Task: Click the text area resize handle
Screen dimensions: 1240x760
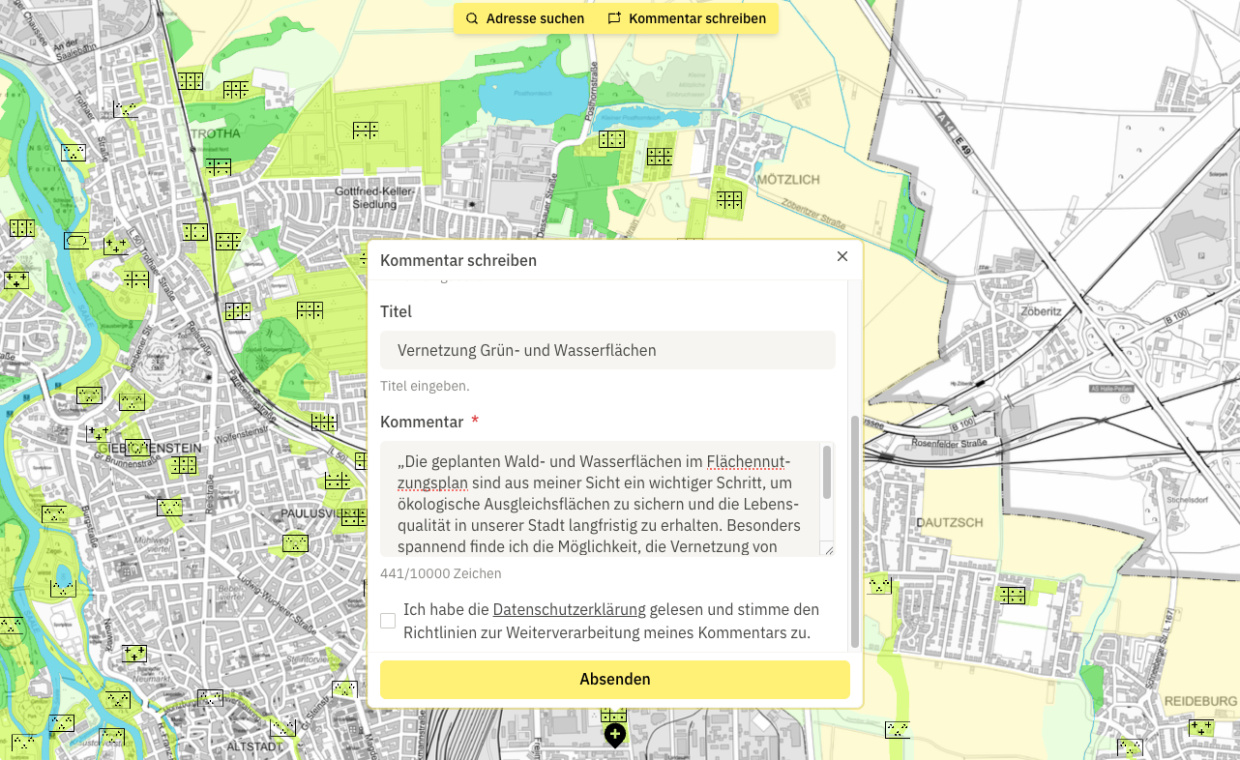Action: [x=828, y=549]
